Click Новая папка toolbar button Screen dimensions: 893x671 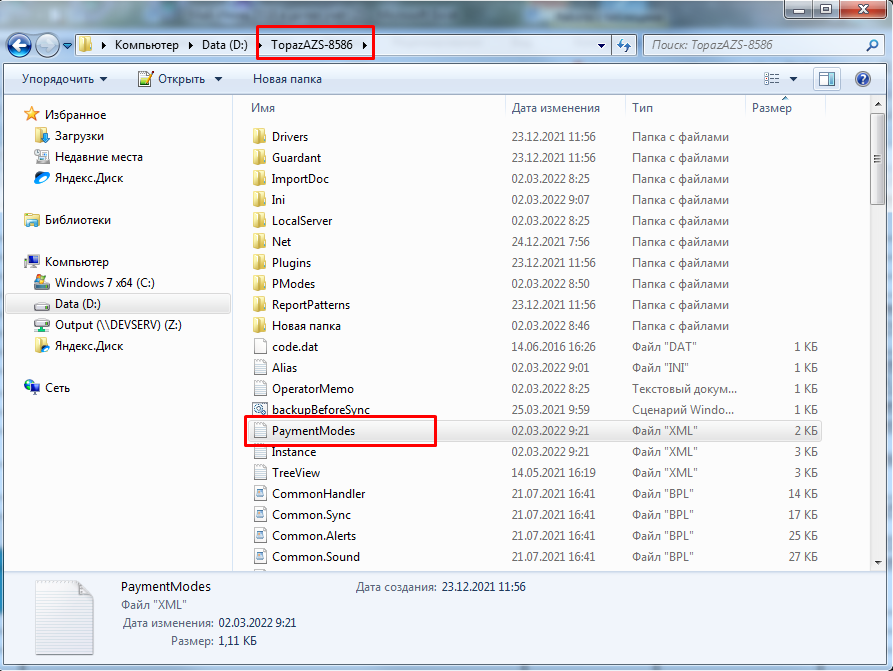287,79
